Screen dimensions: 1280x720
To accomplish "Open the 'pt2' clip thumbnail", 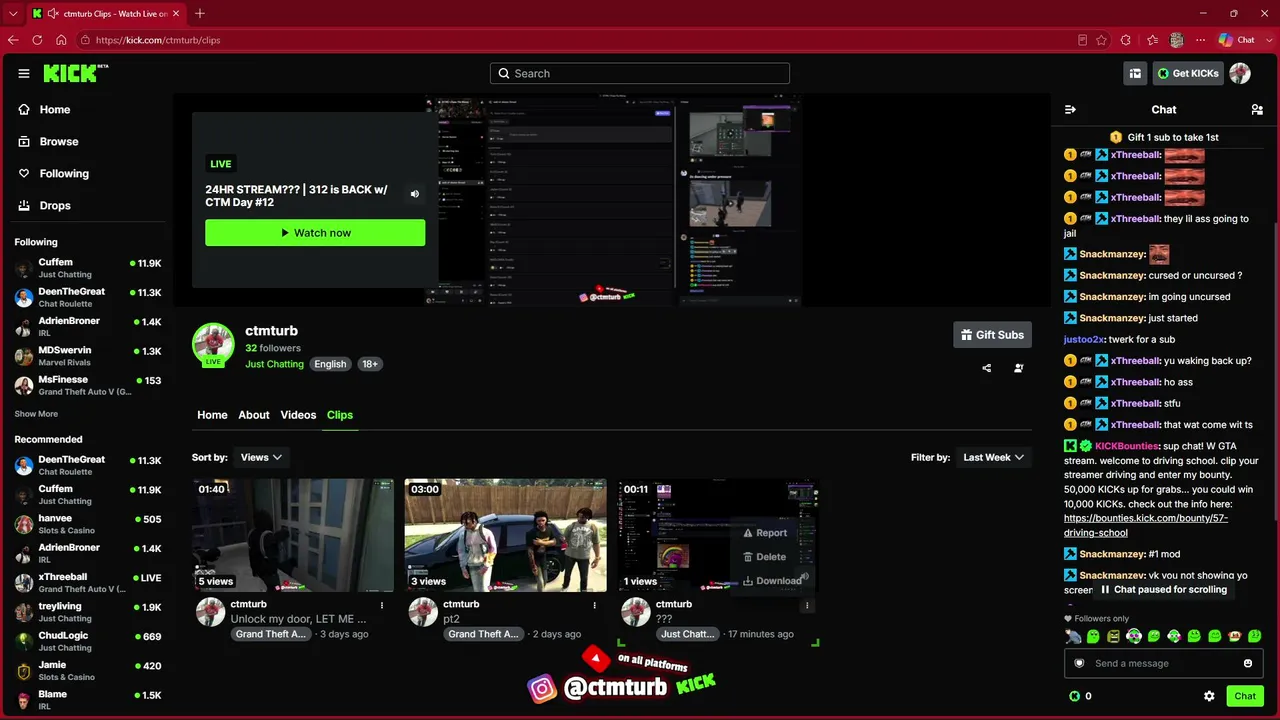I will (x=505, y=535).
